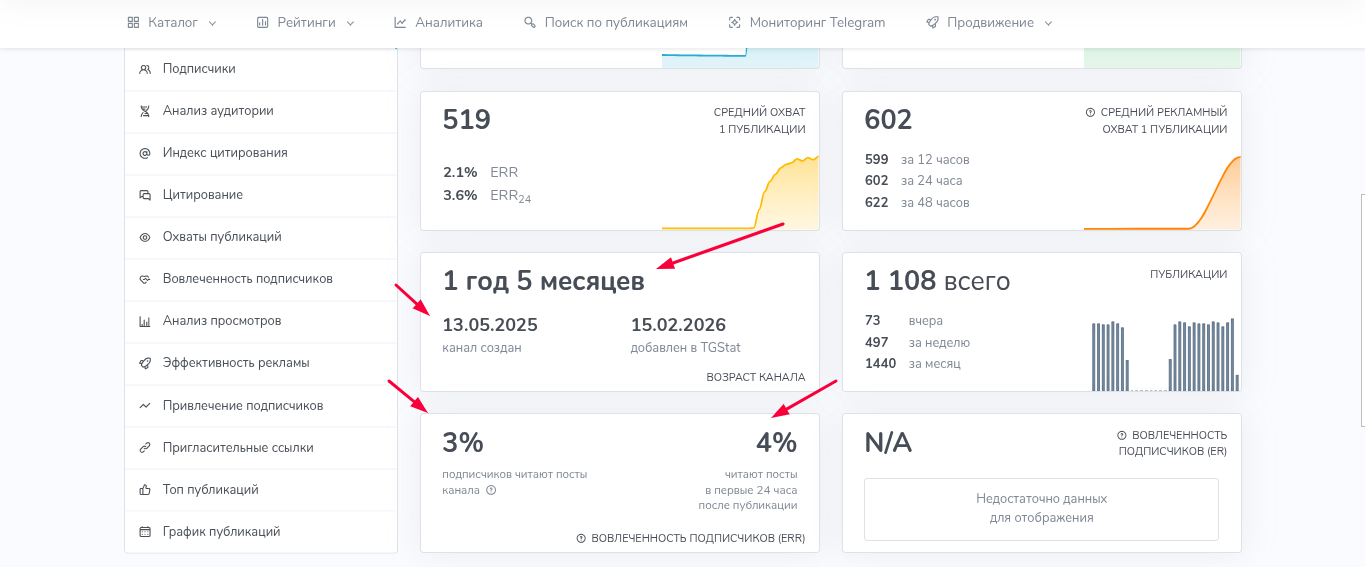The image size is (1365, 567).
Task: Click help icon after 'читают посты канала'
Action: tap(491, 490)
